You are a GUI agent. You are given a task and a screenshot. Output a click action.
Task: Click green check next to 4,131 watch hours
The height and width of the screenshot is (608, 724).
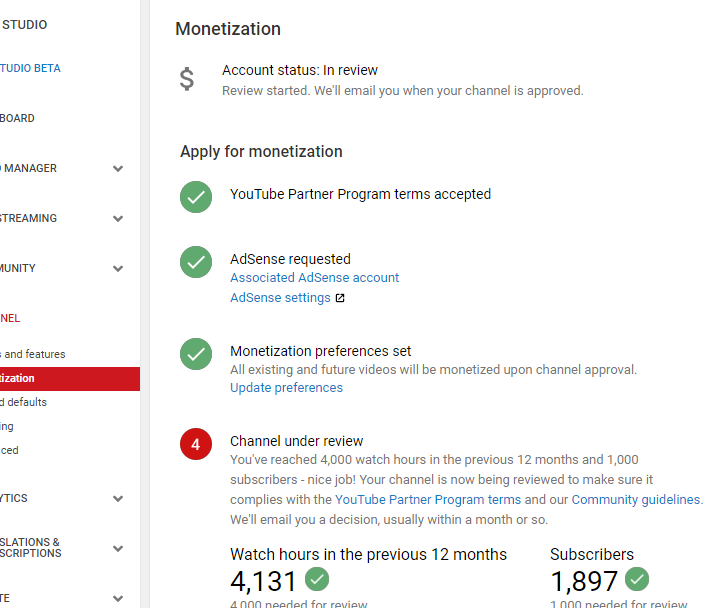click(317, 579)
